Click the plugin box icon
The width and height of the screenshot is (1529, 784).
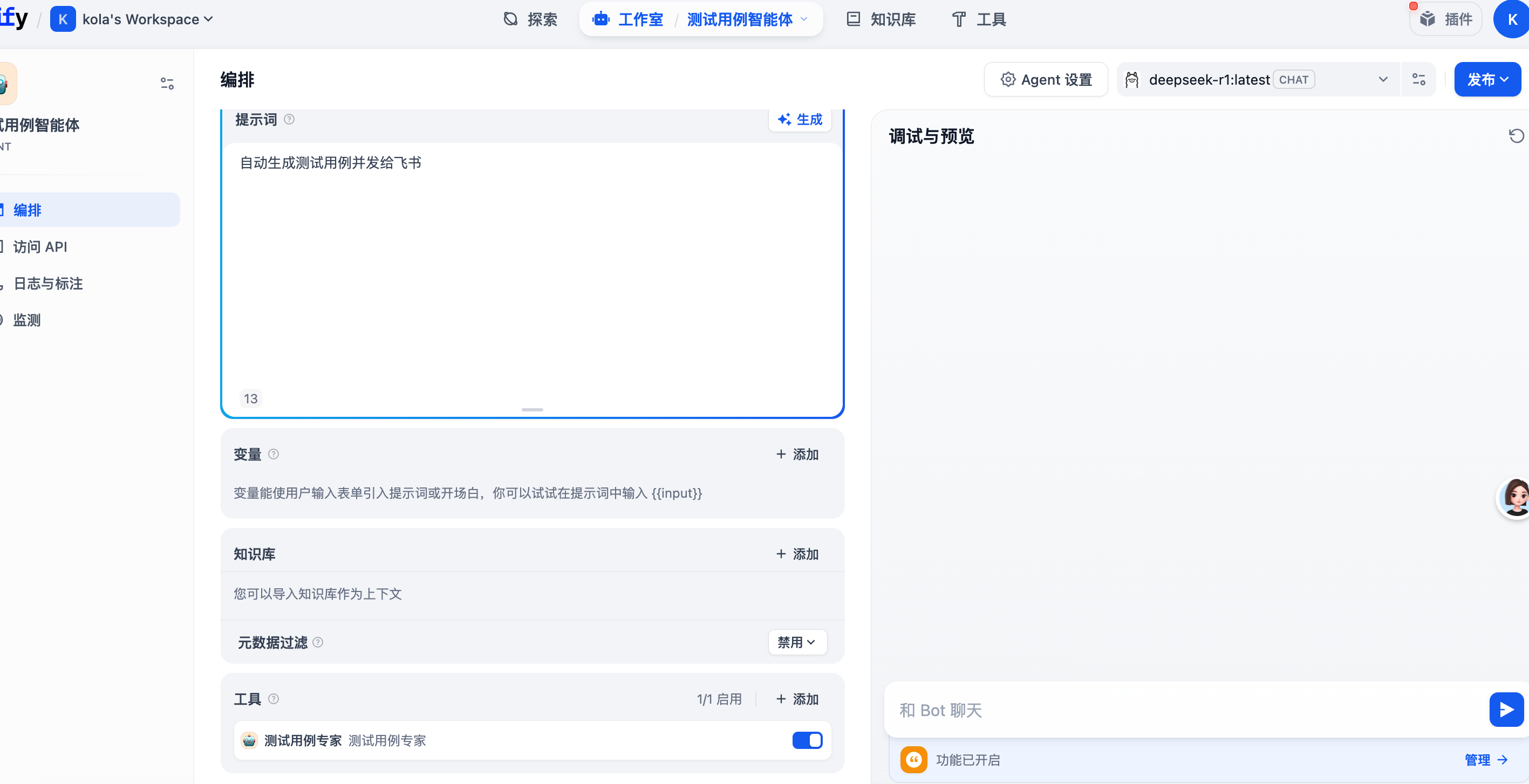[x=1427, y=19]
